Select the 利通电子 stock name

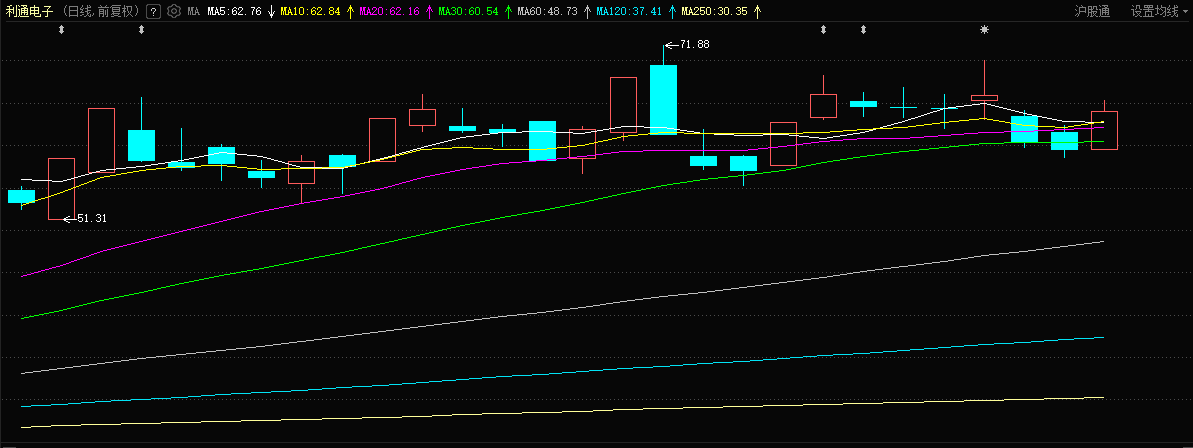29,11
